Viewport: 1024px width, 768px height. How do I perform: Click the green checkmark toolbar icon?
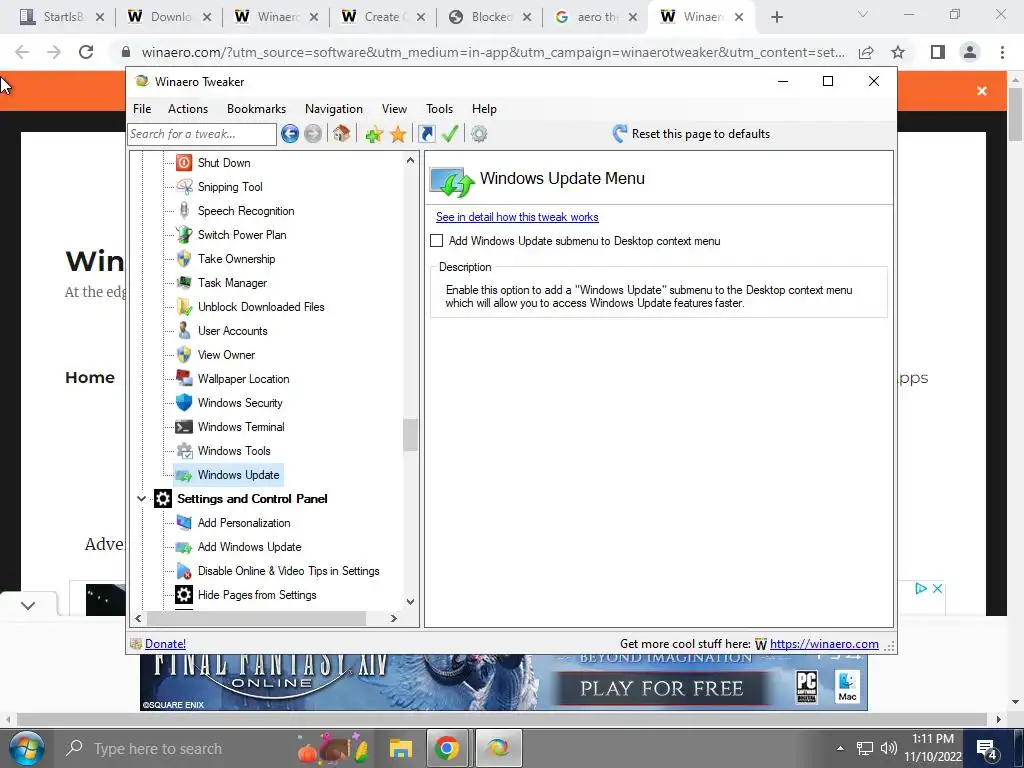pos(450,134)
